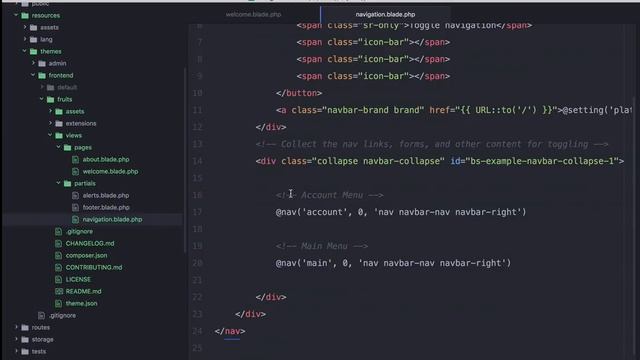Expand the storage folder chevron
Viewport: 640px width, 360px height.
[16, 339]
